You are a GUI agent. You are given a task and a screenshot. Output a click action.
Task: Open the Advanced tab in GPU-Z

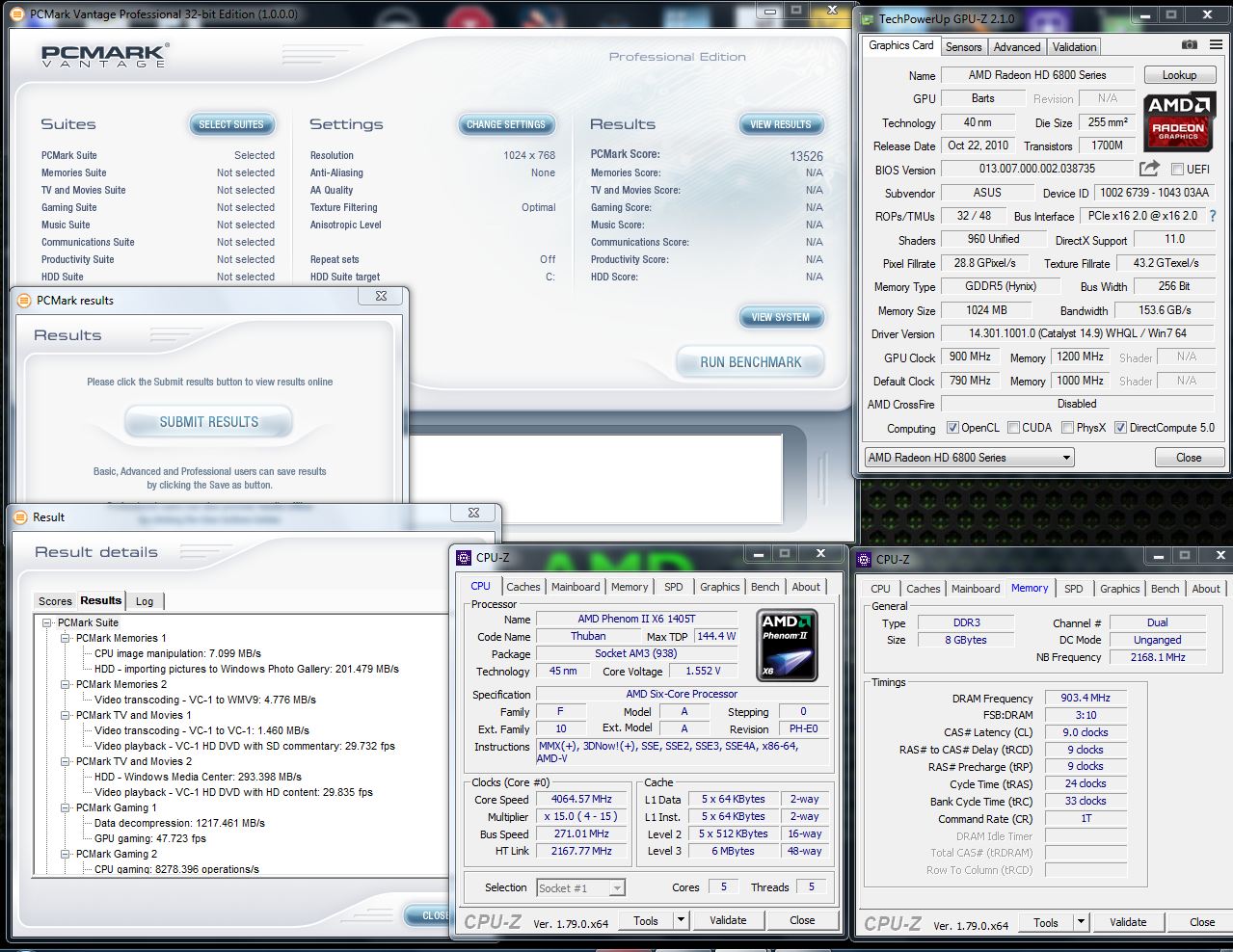1017,47
